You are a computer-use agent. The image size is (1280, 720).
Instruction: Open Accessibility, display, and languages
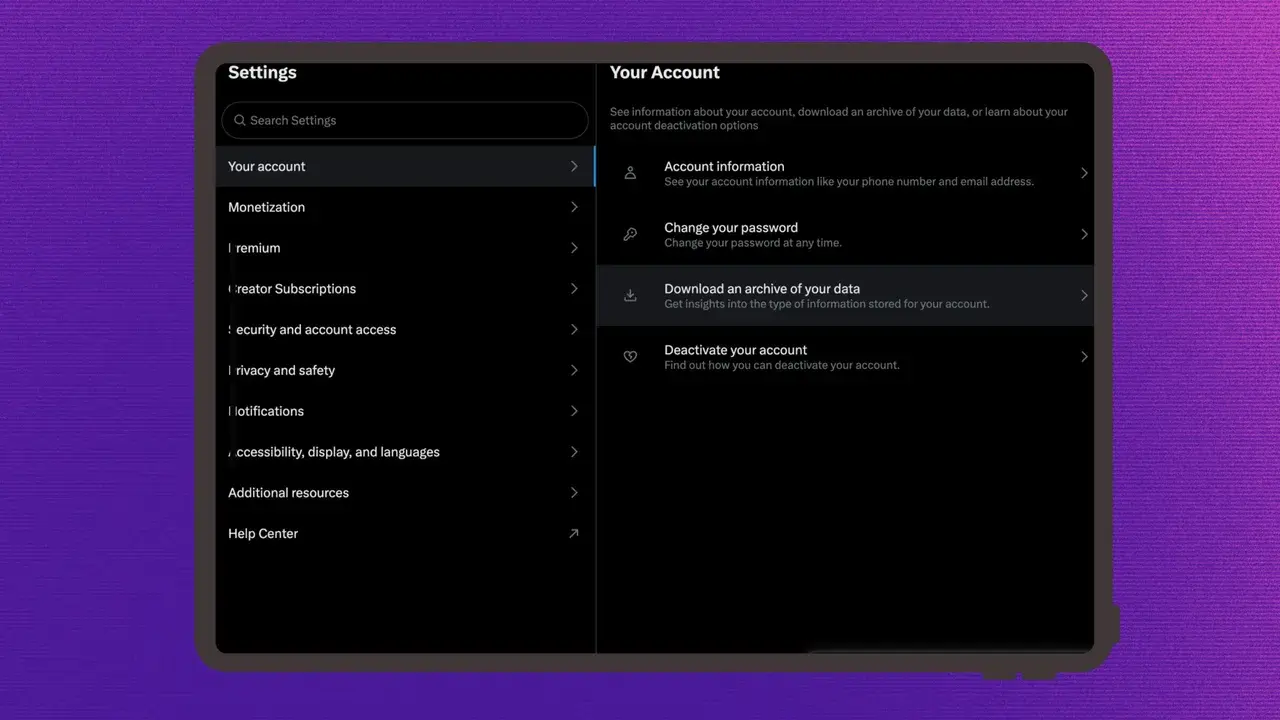(x=334, y=452)
